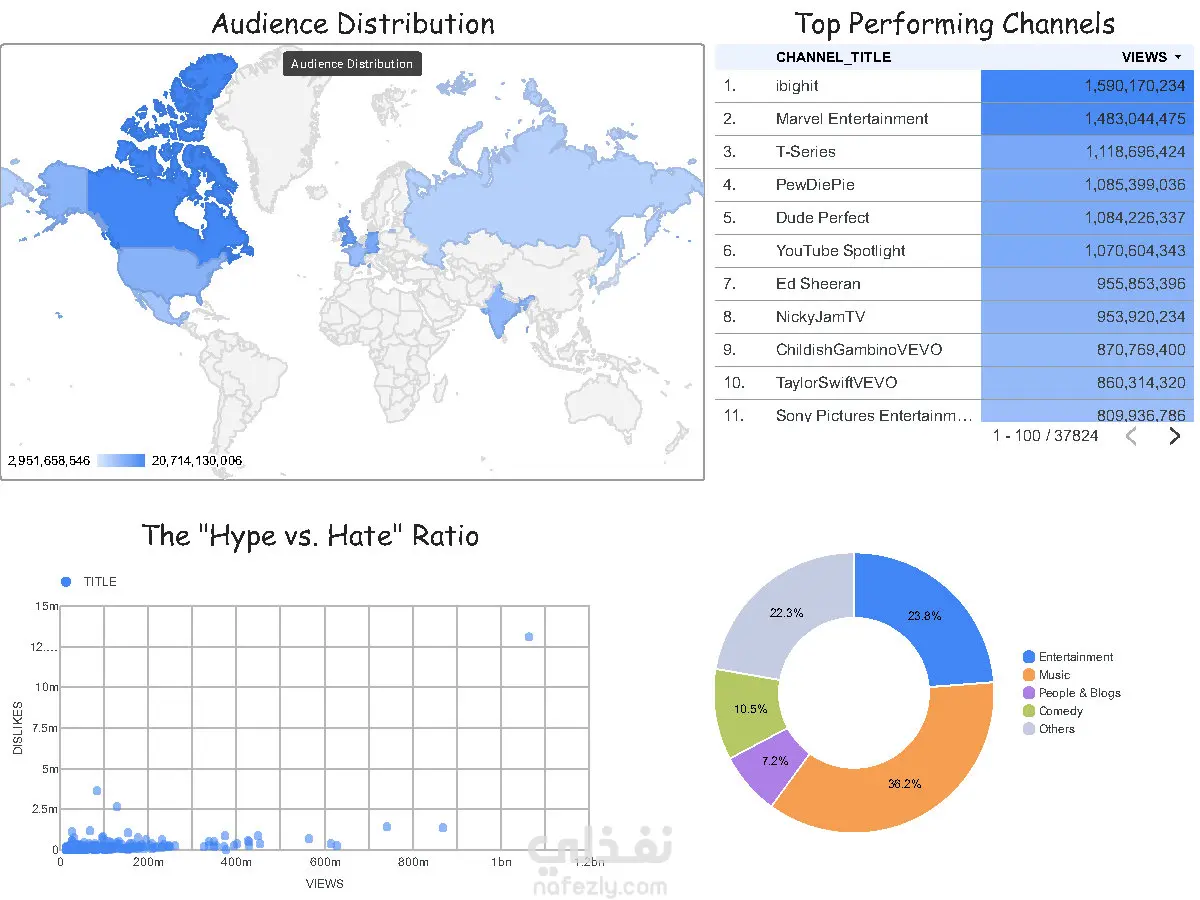Click the Others legend entry
The image size is (1200, 900).
coord(1049,729)
